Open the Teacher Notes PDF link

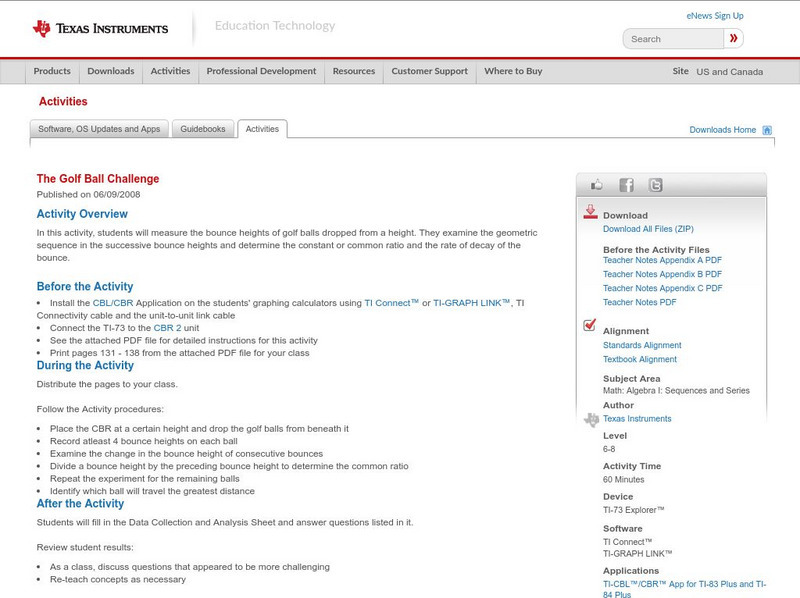(x=639, y=303)
